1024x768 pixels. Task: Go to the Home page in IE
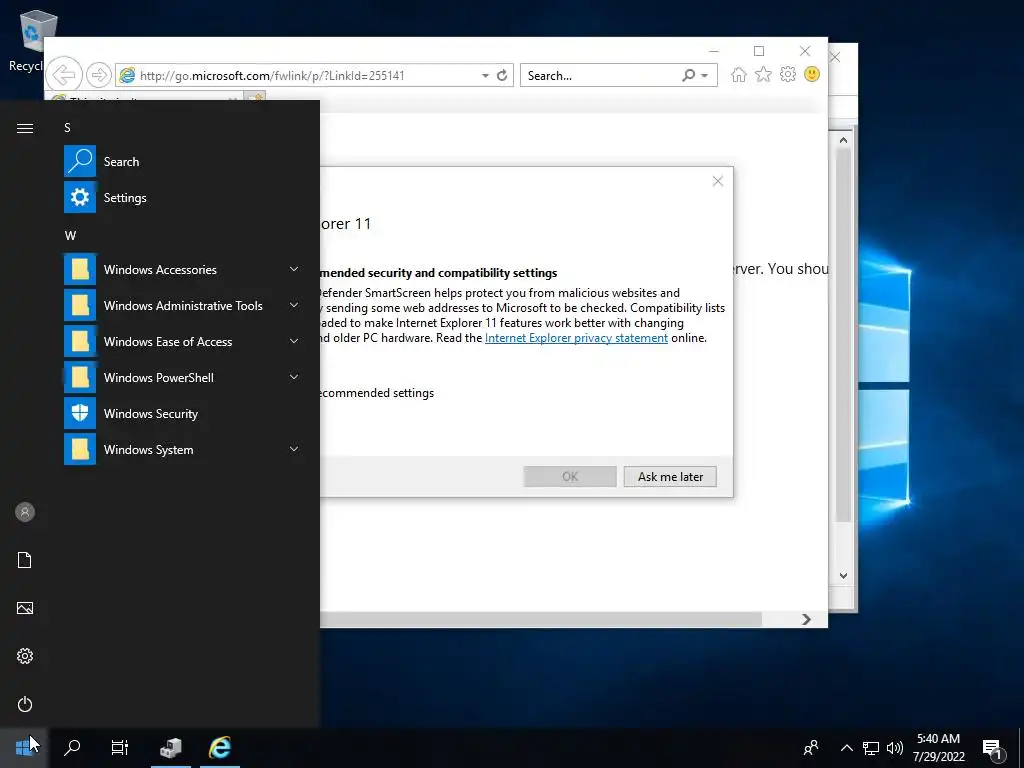click(739, 74)
